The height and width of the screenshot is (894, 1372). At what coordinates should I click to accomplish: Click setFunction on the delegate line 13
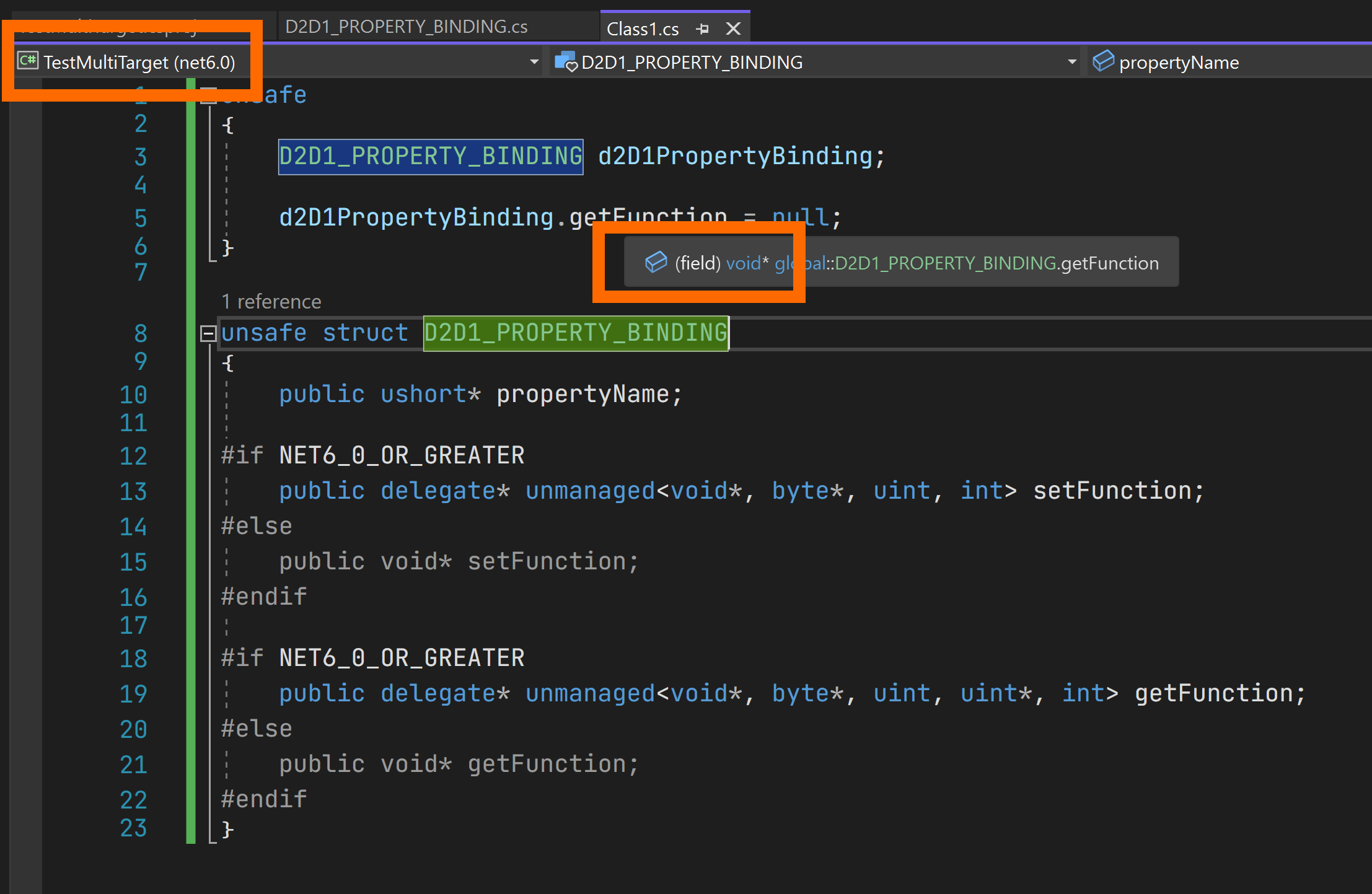(x=1112, y=491)
